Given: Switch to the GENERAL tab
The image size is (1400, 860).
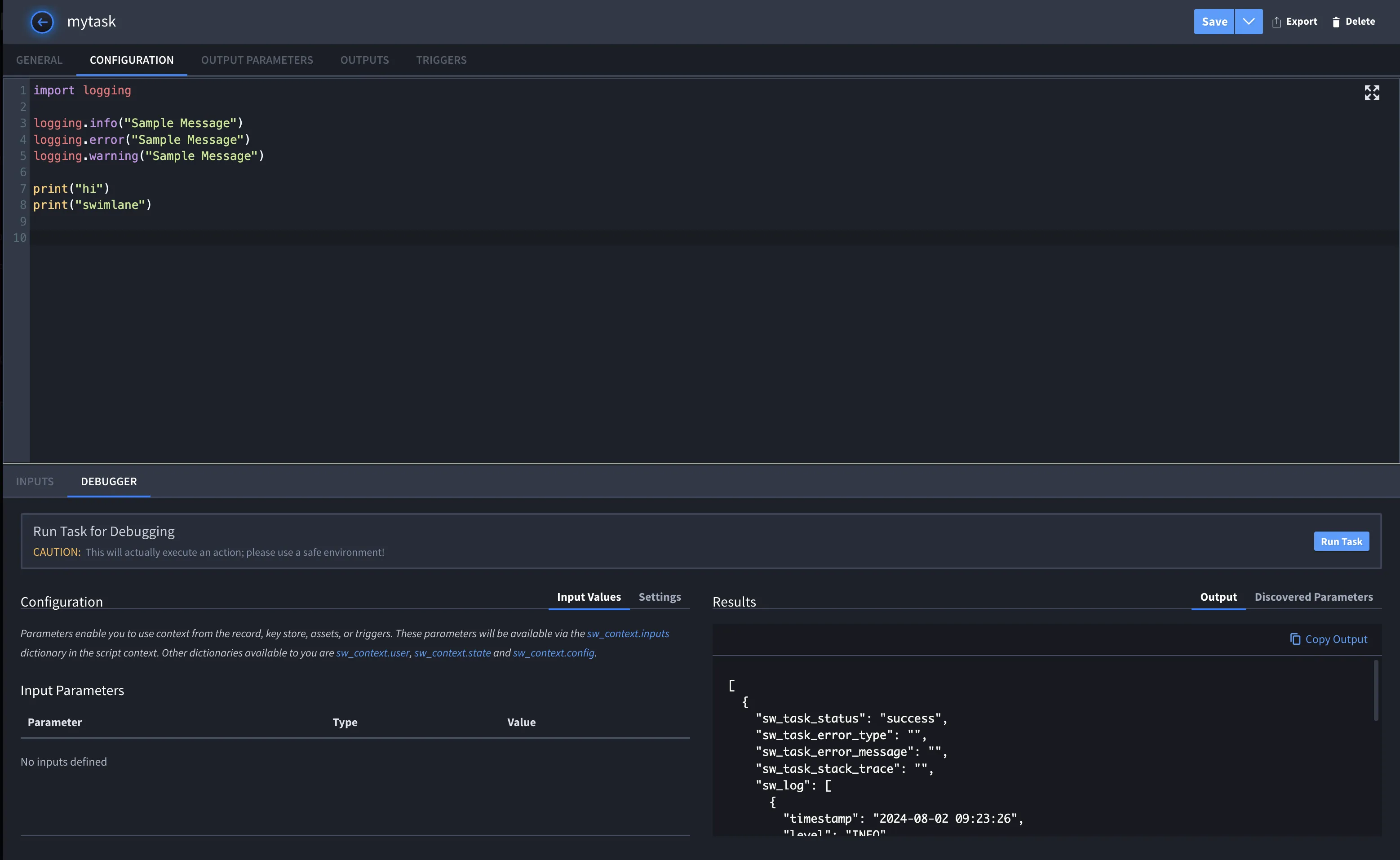Looking at the screenshot, I should click(39, 60).
